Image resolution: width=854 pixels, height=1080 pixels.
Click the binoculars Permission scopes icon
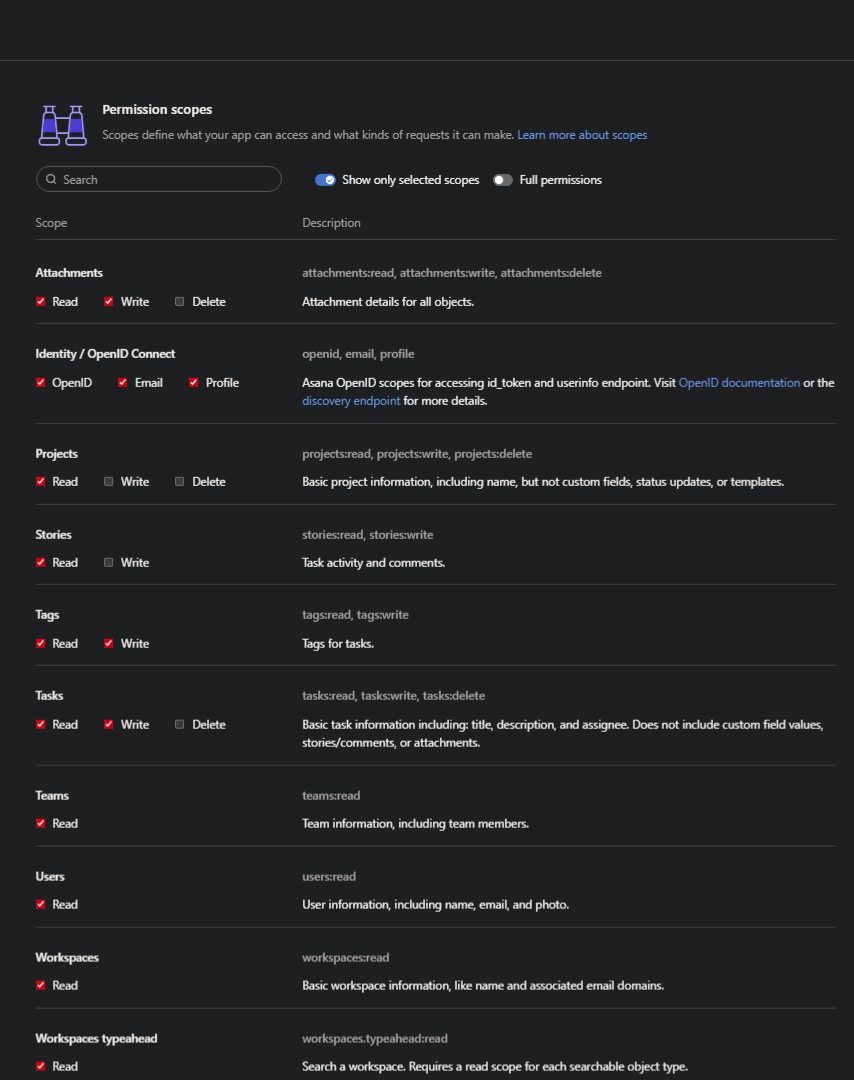63,125
